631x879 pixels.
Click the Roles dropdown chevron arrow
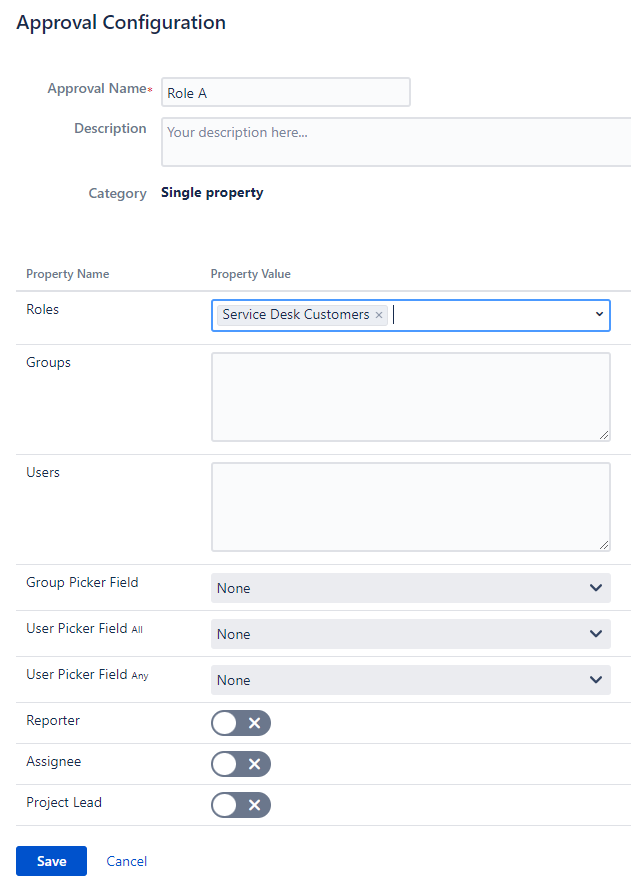pyautogui.click(x=599, y=315)
